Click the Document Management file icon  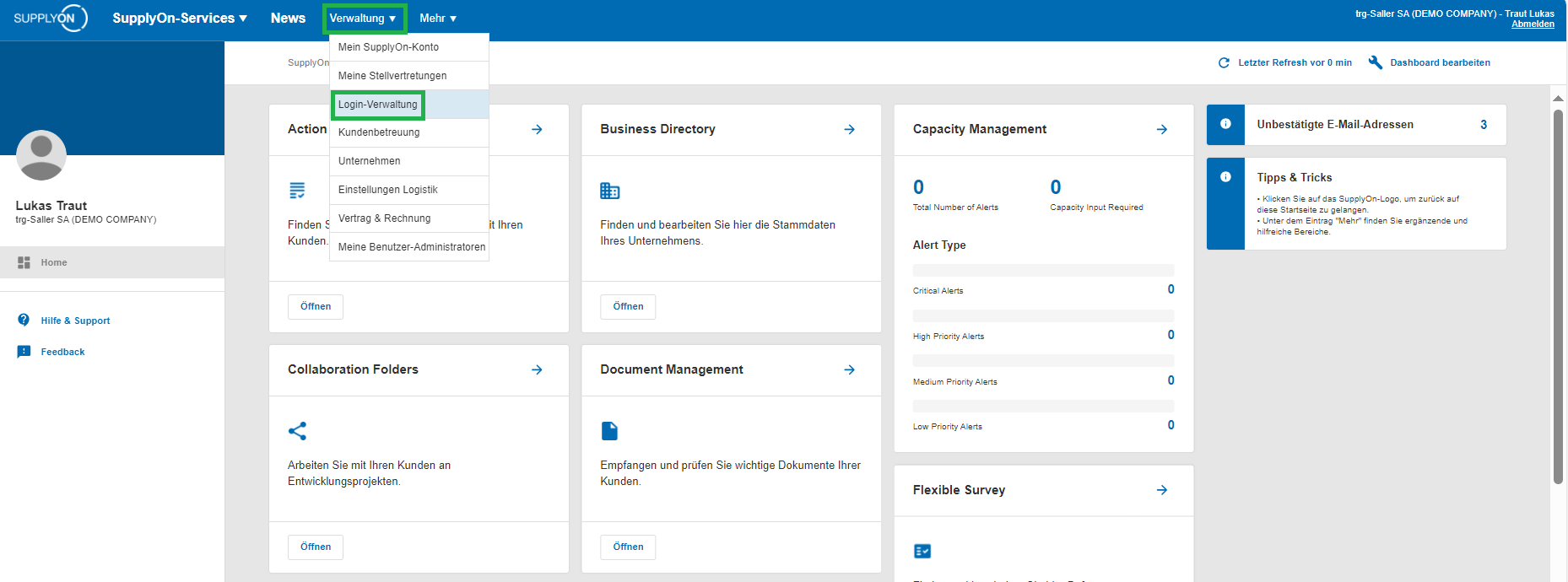pyautogui.click(x=609, y=431)
